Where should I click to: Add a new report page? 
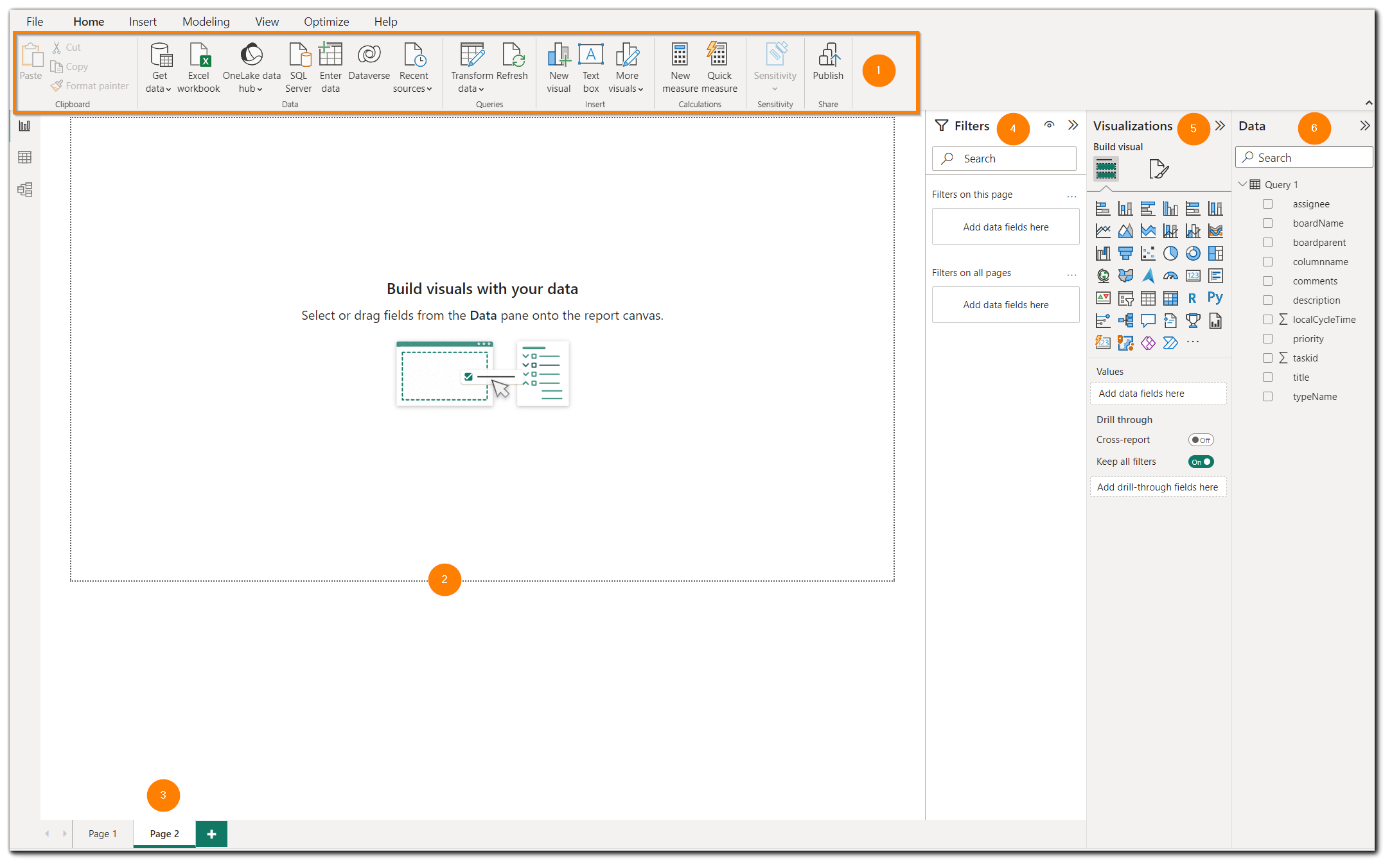click(x=211, y=833)
